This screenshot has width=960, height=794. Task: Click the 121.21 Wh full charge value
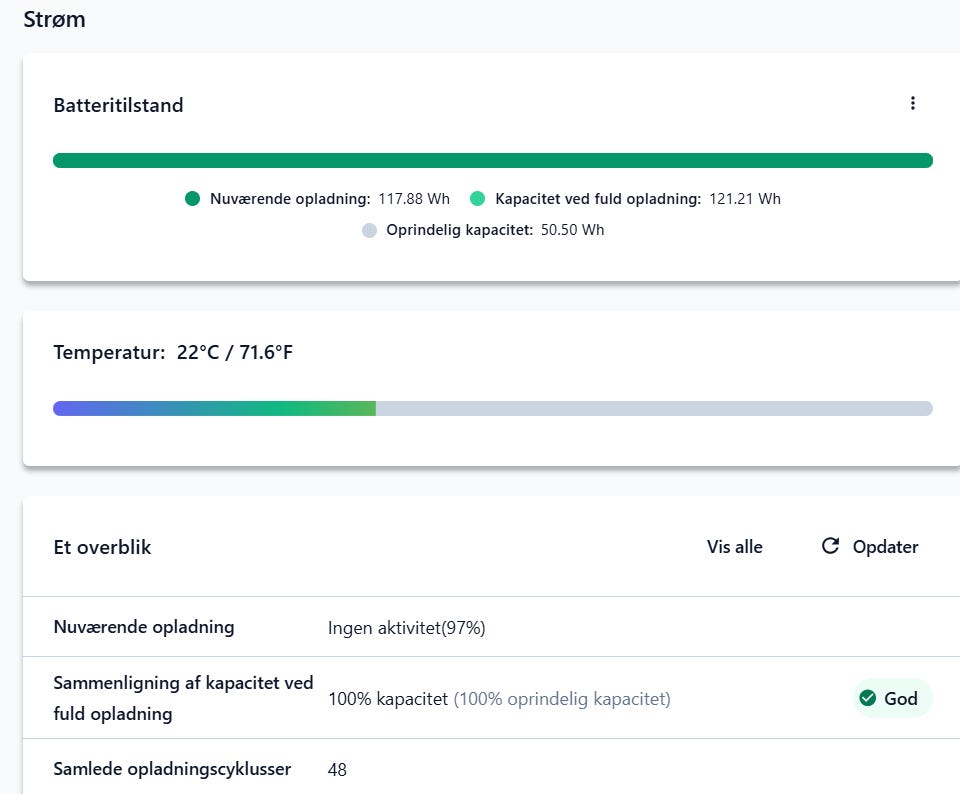[x=745, y=199]
